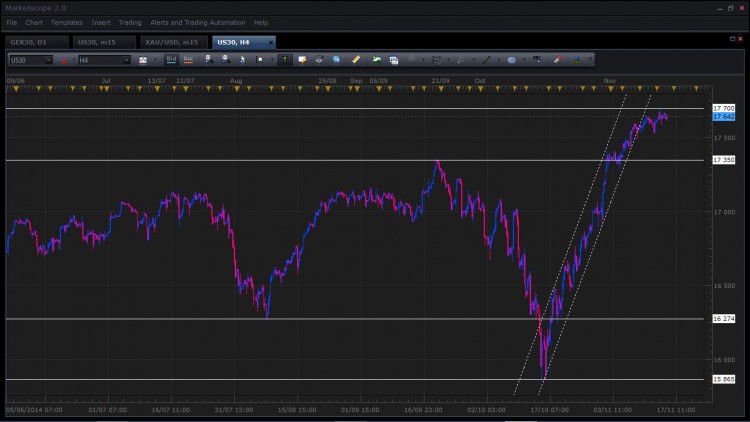
Task: Select the yellow ruler measure tool
Action: click(x=356, y=60)
